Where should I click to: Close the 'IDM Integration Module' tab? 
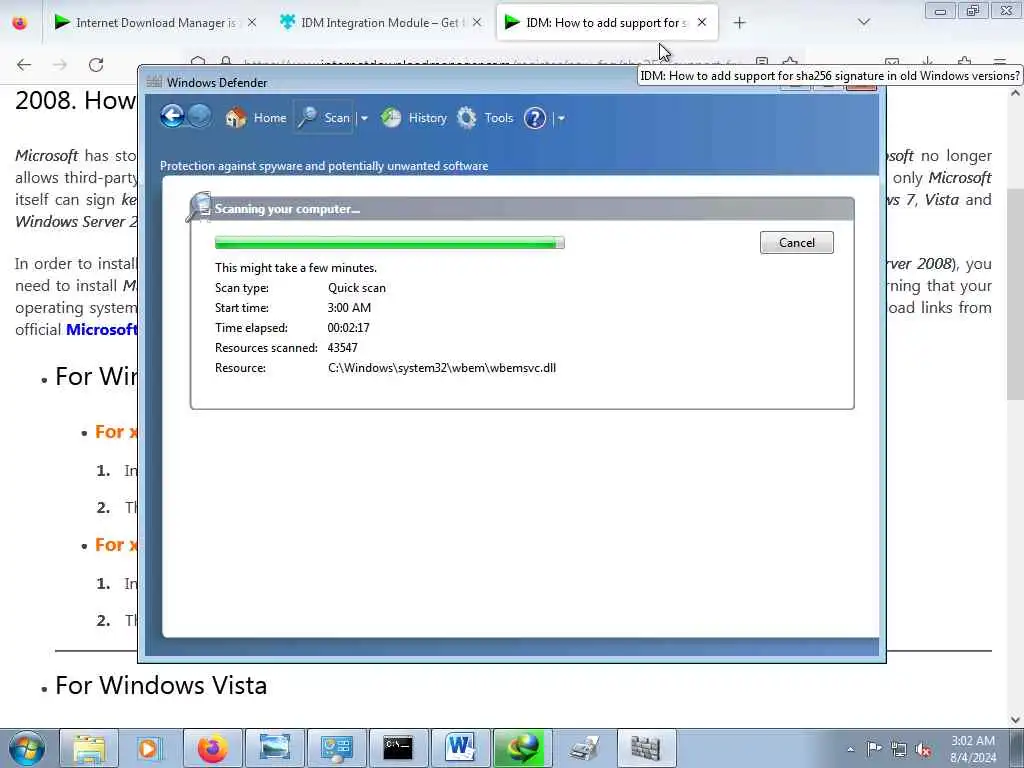tap(477, 22)
